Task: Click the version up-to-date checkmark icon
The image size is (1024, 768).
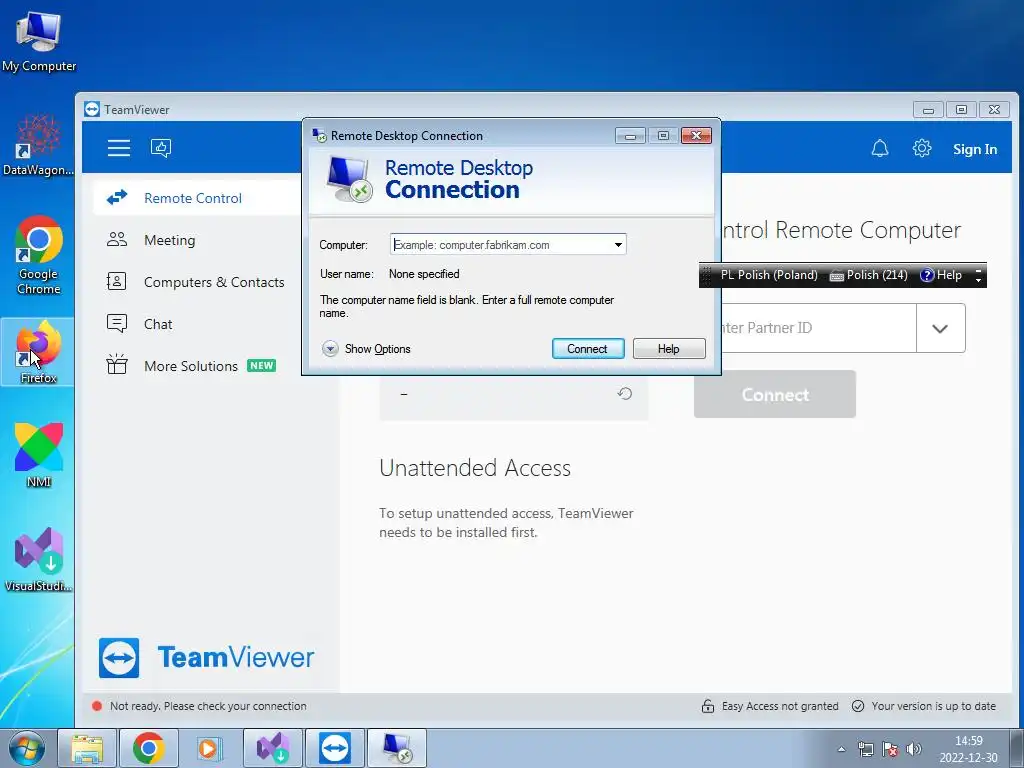Action: click(x=858, y=706)
